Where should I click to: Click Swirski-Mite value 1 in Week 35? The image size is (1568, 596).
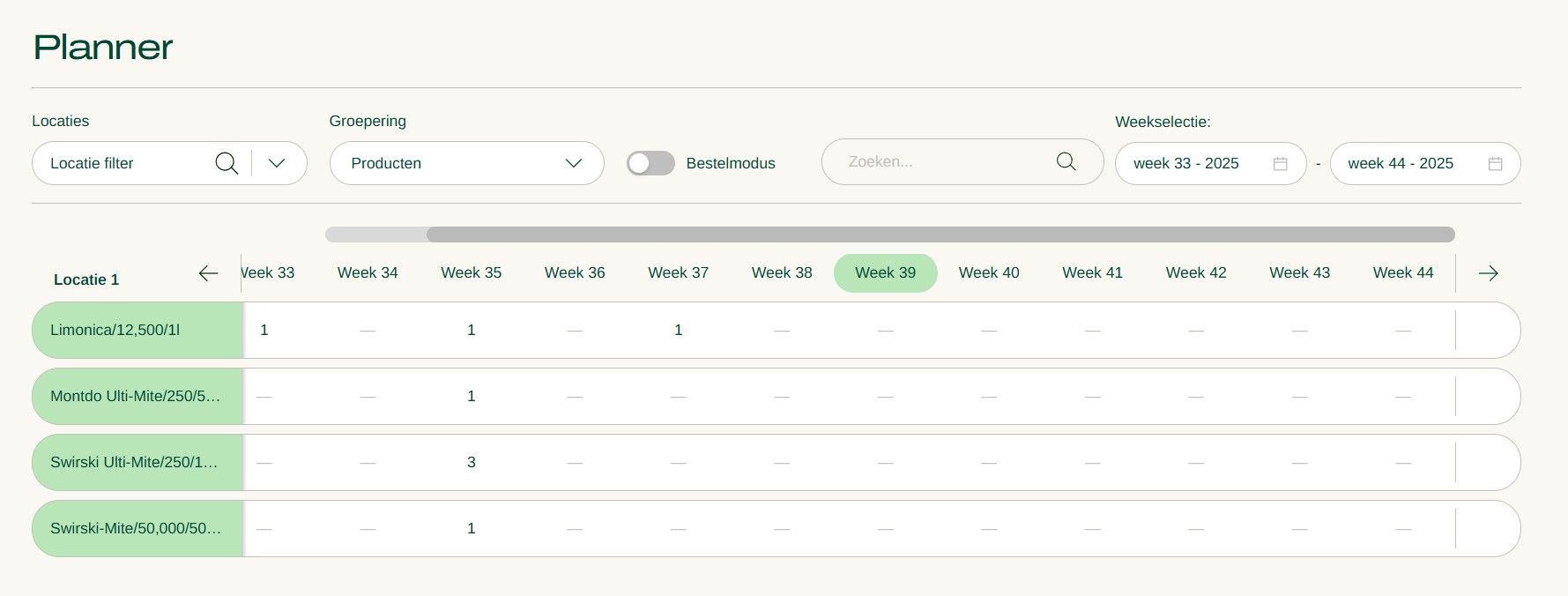472,529
